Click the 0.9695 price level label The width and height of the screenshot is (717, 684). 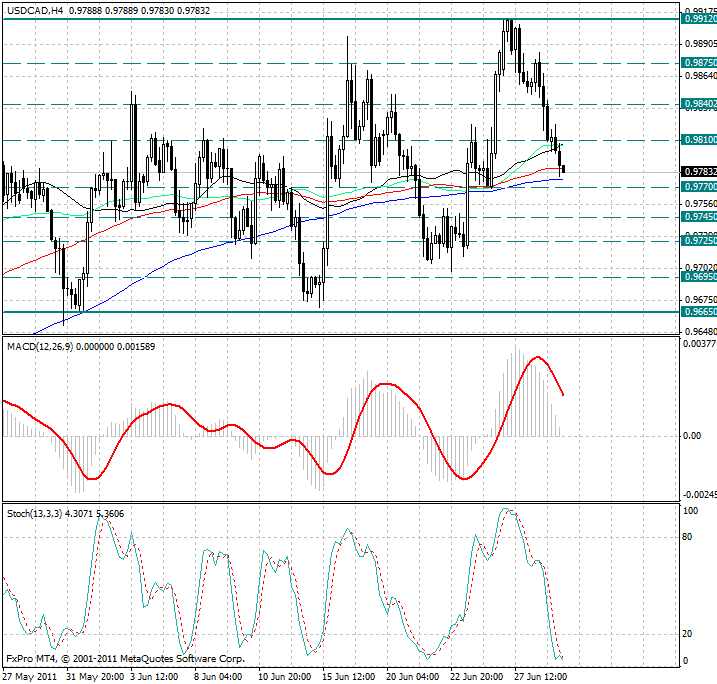click(699, 277)
